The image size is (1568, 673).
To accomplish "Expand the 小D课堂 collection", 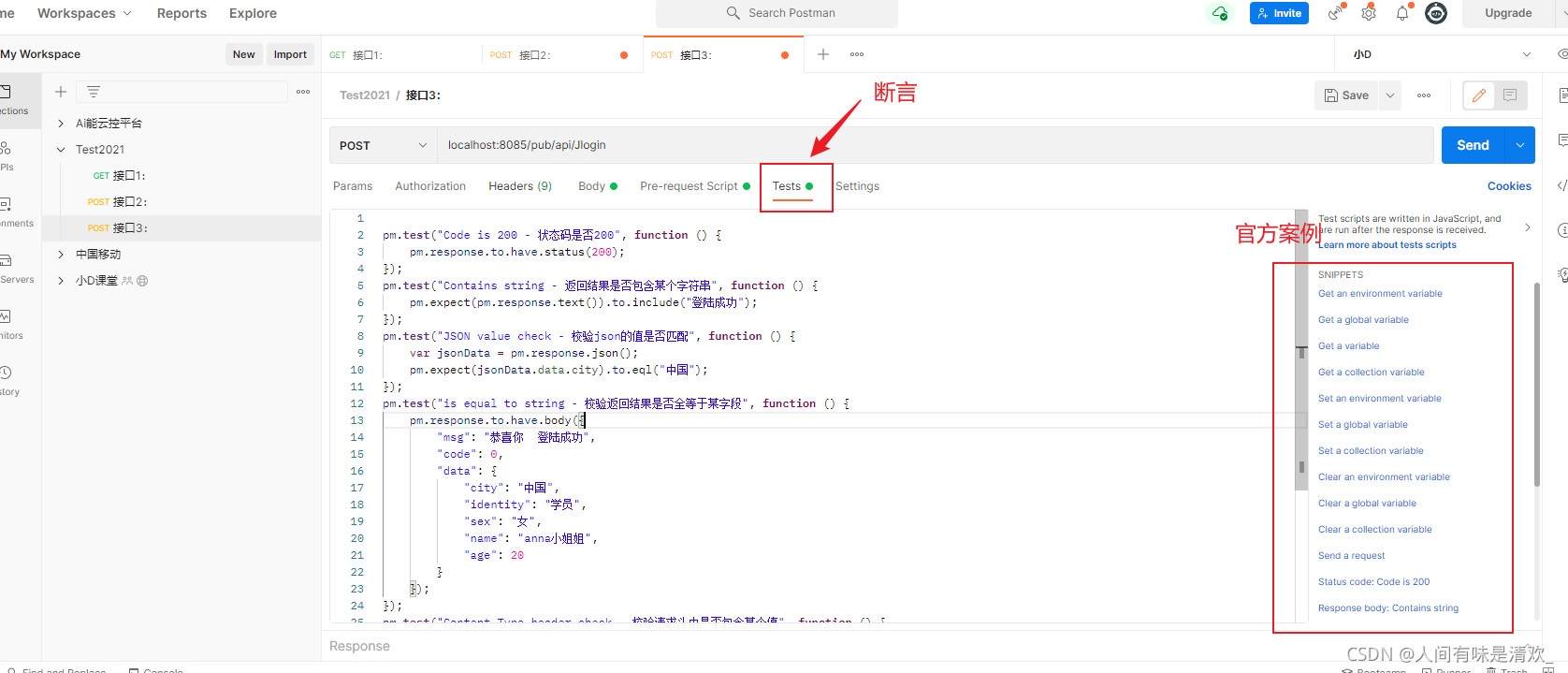I will point(61,281).
